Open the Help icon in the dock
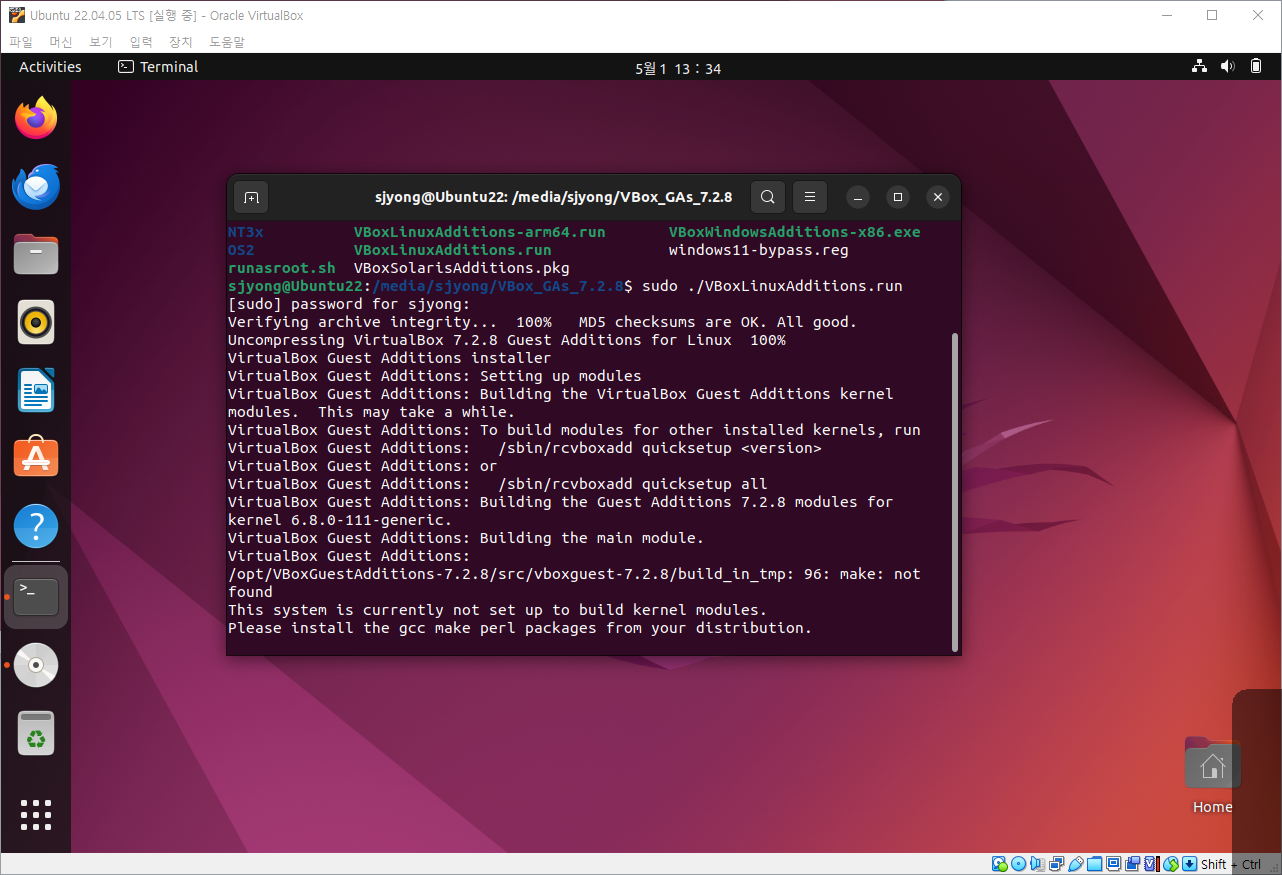This screenshot has width=1282, height=875. 36,526
